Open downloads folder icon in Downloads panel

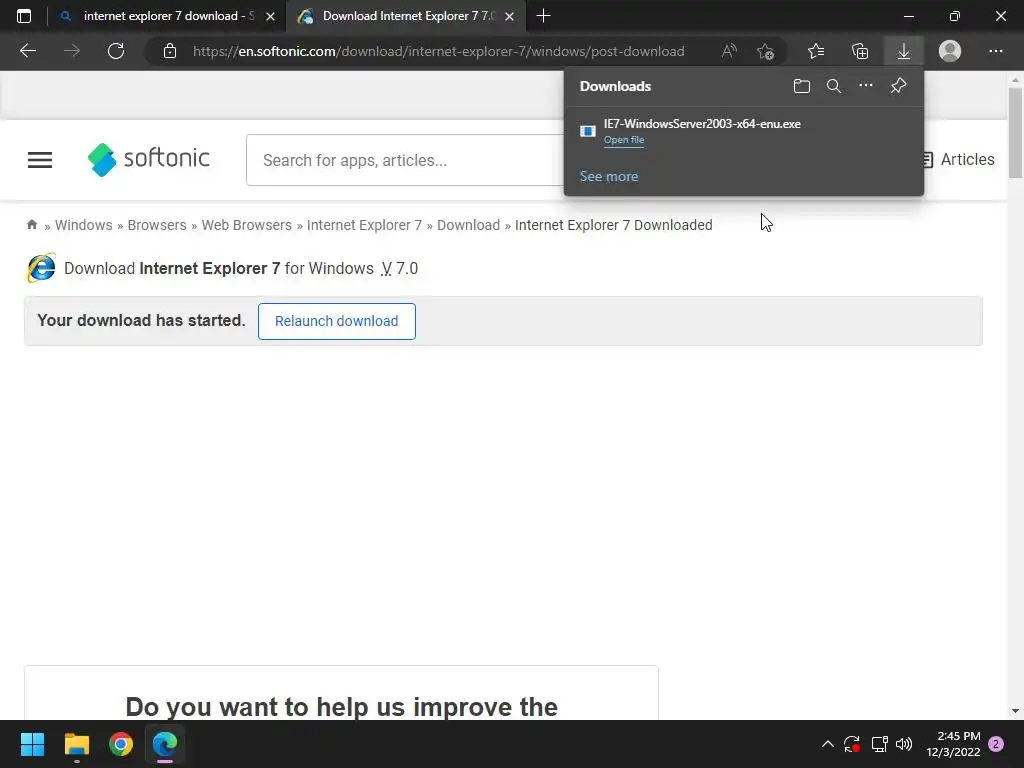(x=801, y=86)
